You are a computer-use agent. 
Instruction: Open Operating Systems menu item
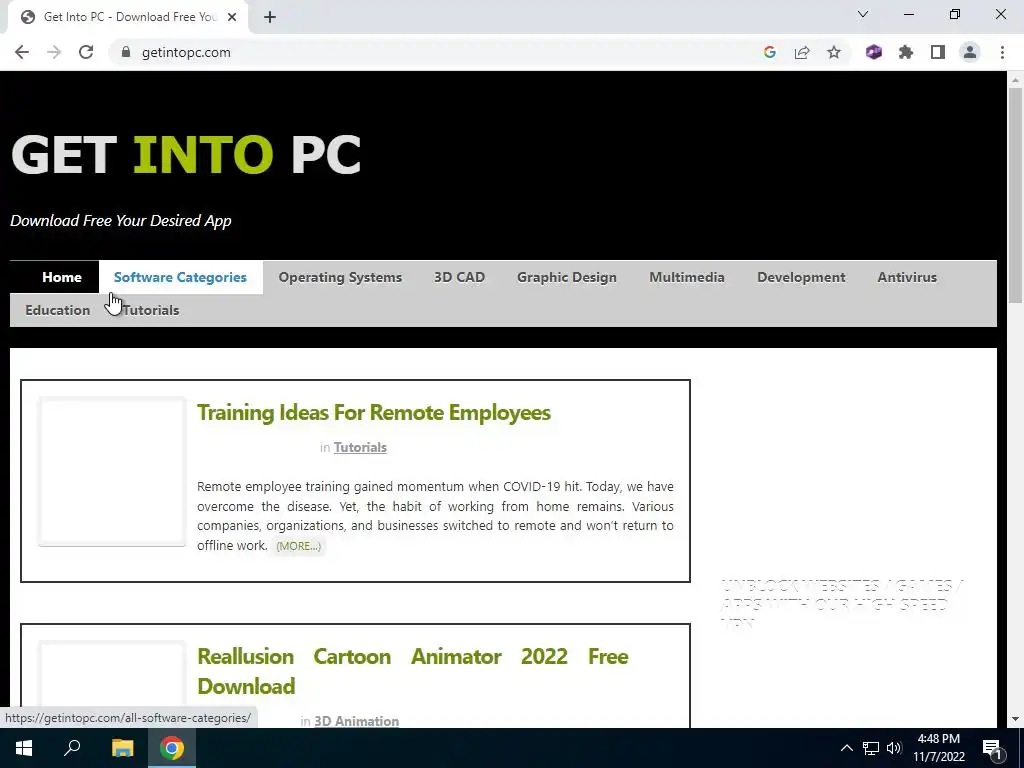pos(340,277)
